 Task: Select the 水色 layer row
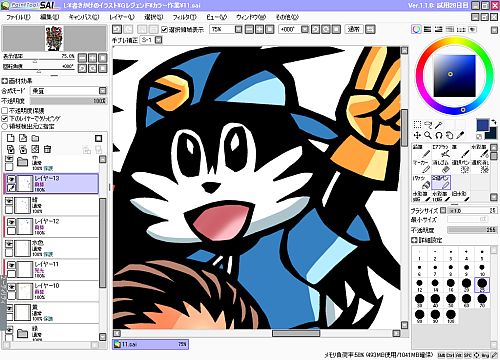click(x=51, y=248)
